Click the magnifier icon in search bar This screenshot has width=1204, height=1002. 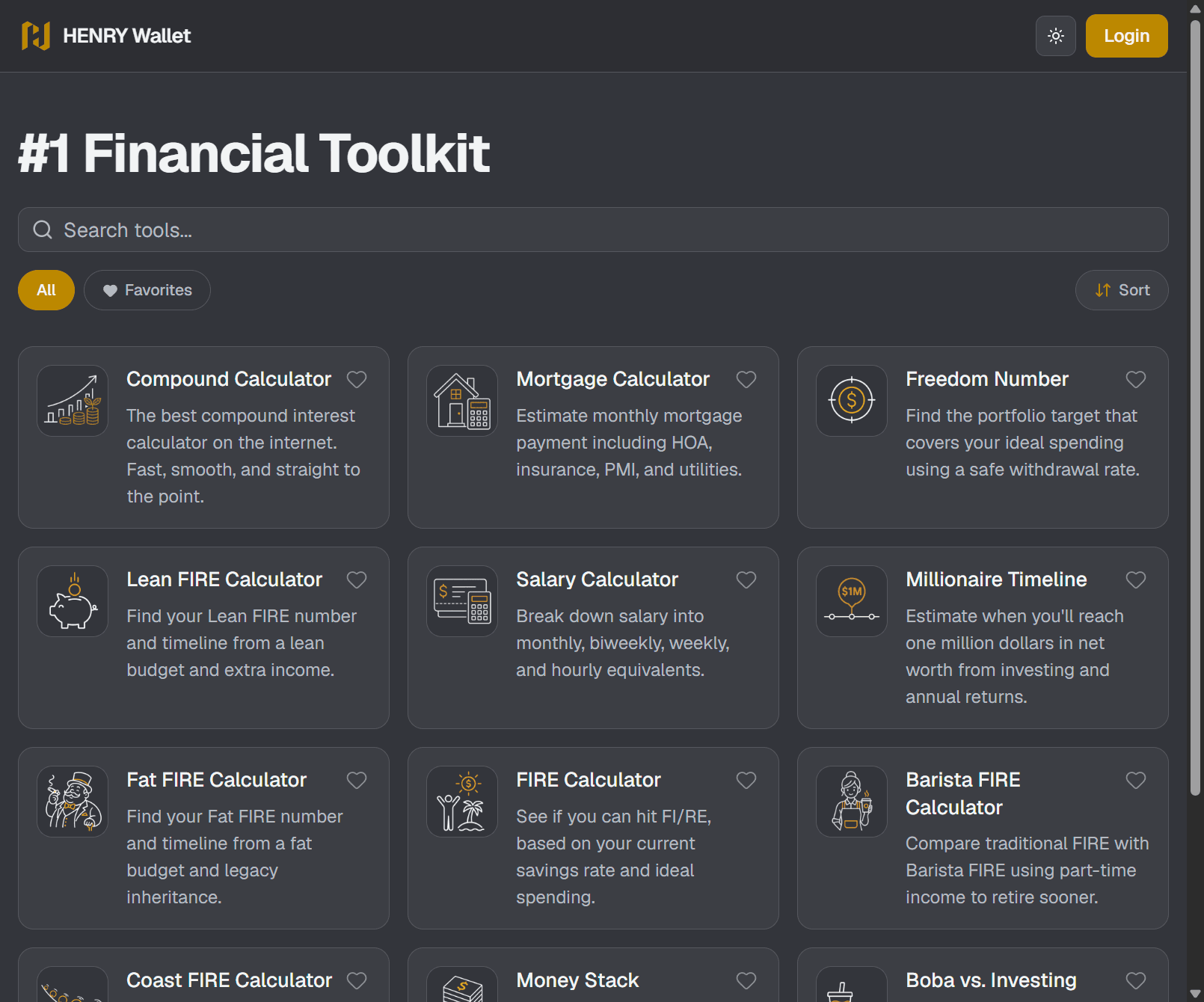[x=43, y=230]
